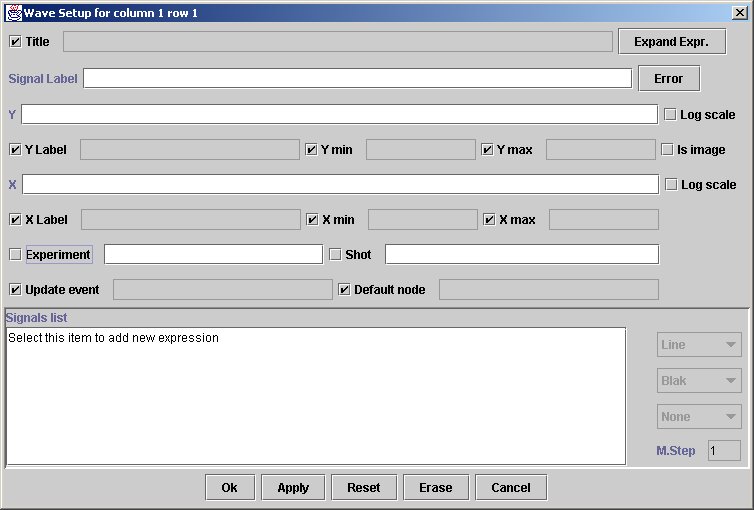754x510 pixels.
Task: Click the X Label text field
Action: 190,220
